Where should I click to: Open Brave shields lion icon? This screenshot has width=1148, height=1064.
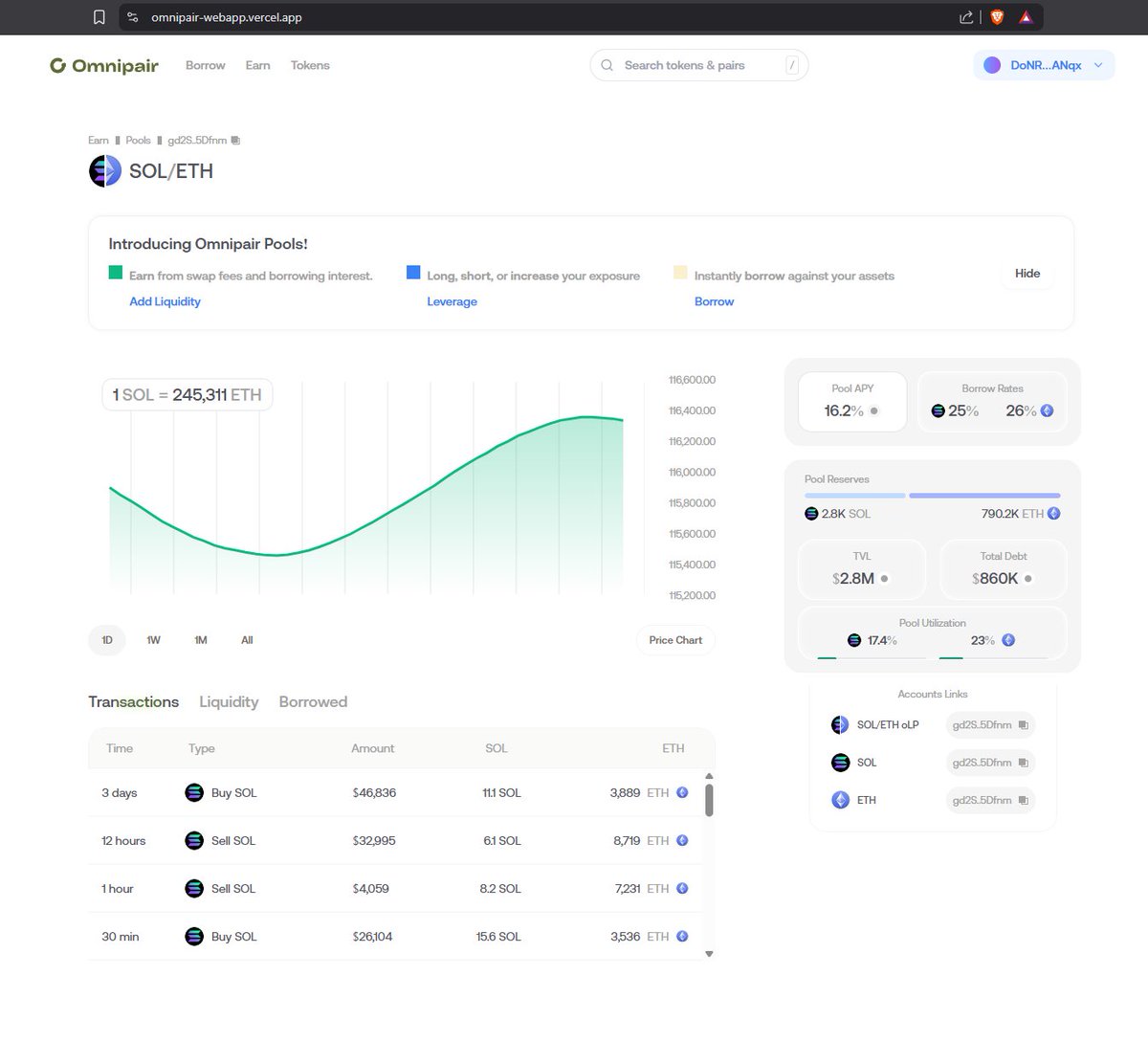(x=996, y=17)
